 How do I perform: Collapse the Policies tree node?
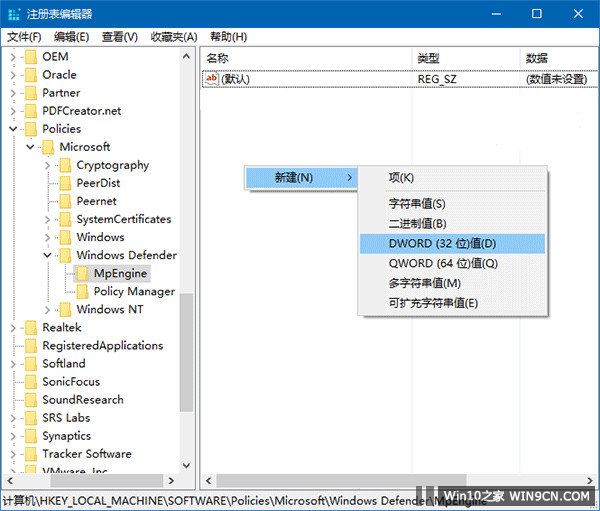point(13,129)
